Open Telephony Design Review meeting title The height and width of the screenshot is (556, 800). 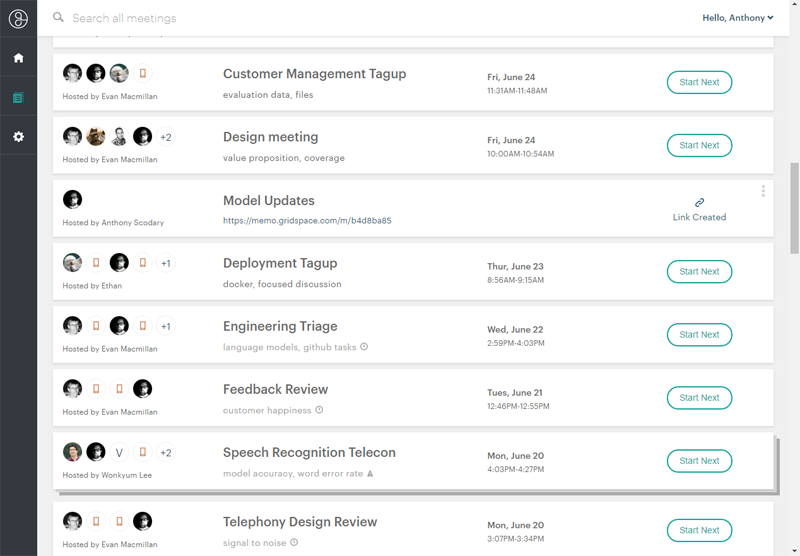(x=300, y=522)
